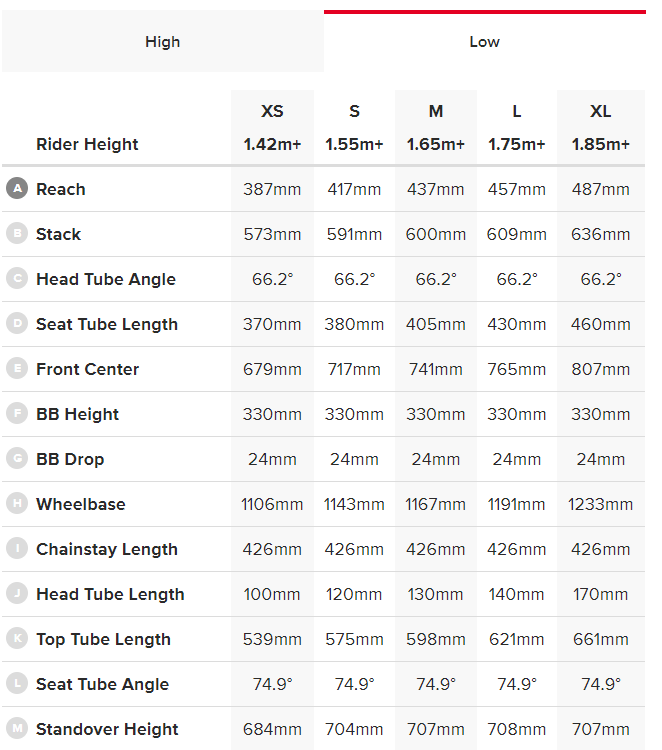The width and height of the screenshot is (662, 750).
Task: Click the B badge next to Stack
Action: point(16,234)
